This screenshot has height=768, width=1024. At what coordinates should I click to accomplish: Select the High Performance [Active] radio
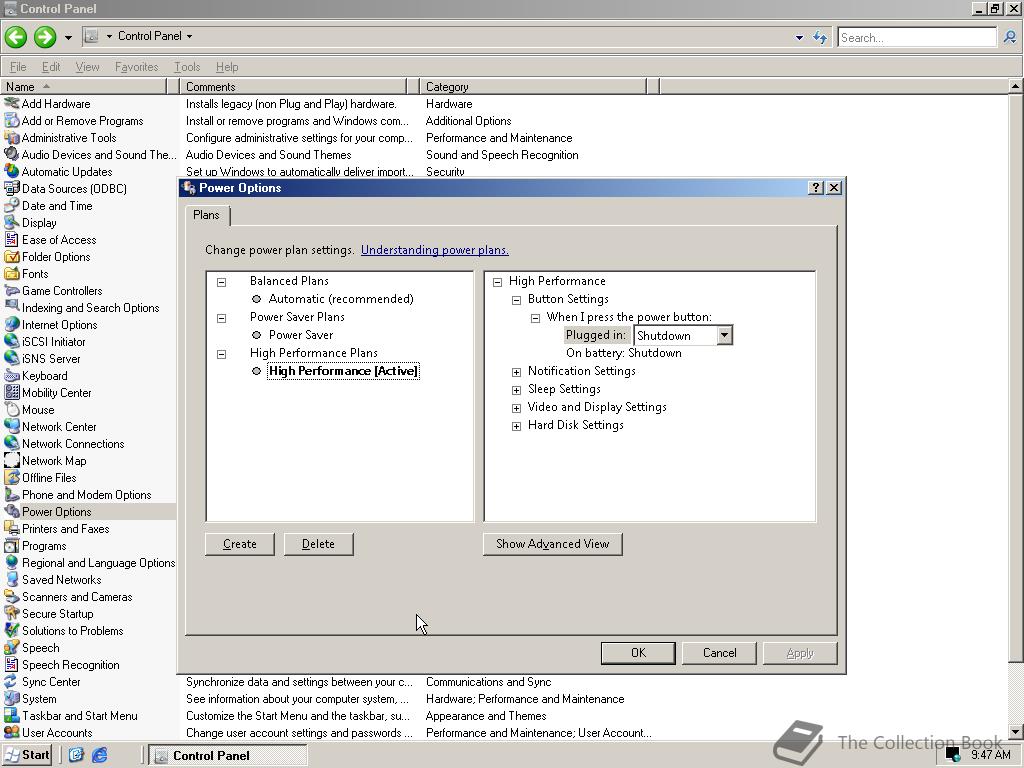coord(257,371)
